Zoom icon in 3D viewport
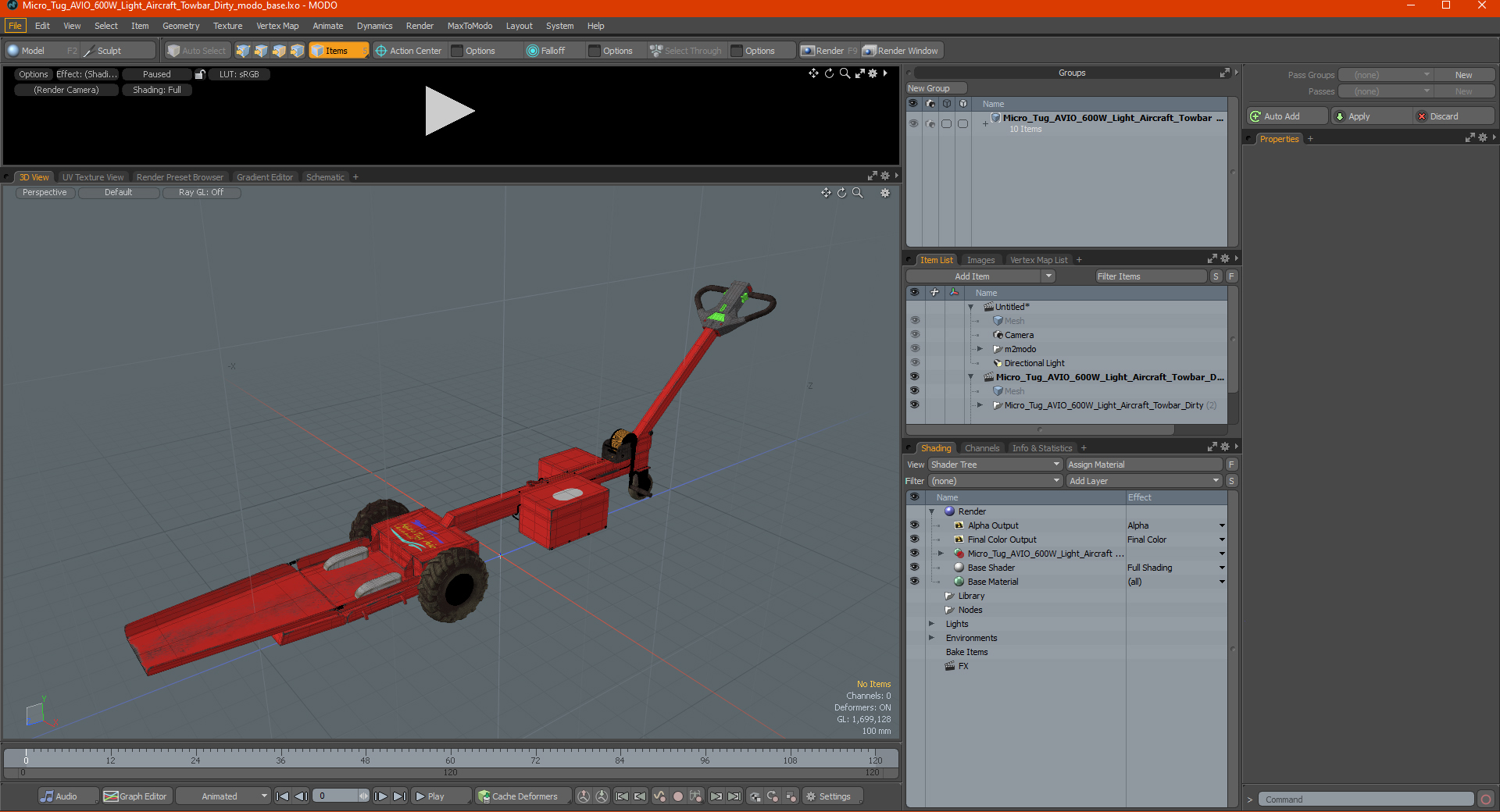The width and height of the screenshot is (1500, 812). [857, 193]
